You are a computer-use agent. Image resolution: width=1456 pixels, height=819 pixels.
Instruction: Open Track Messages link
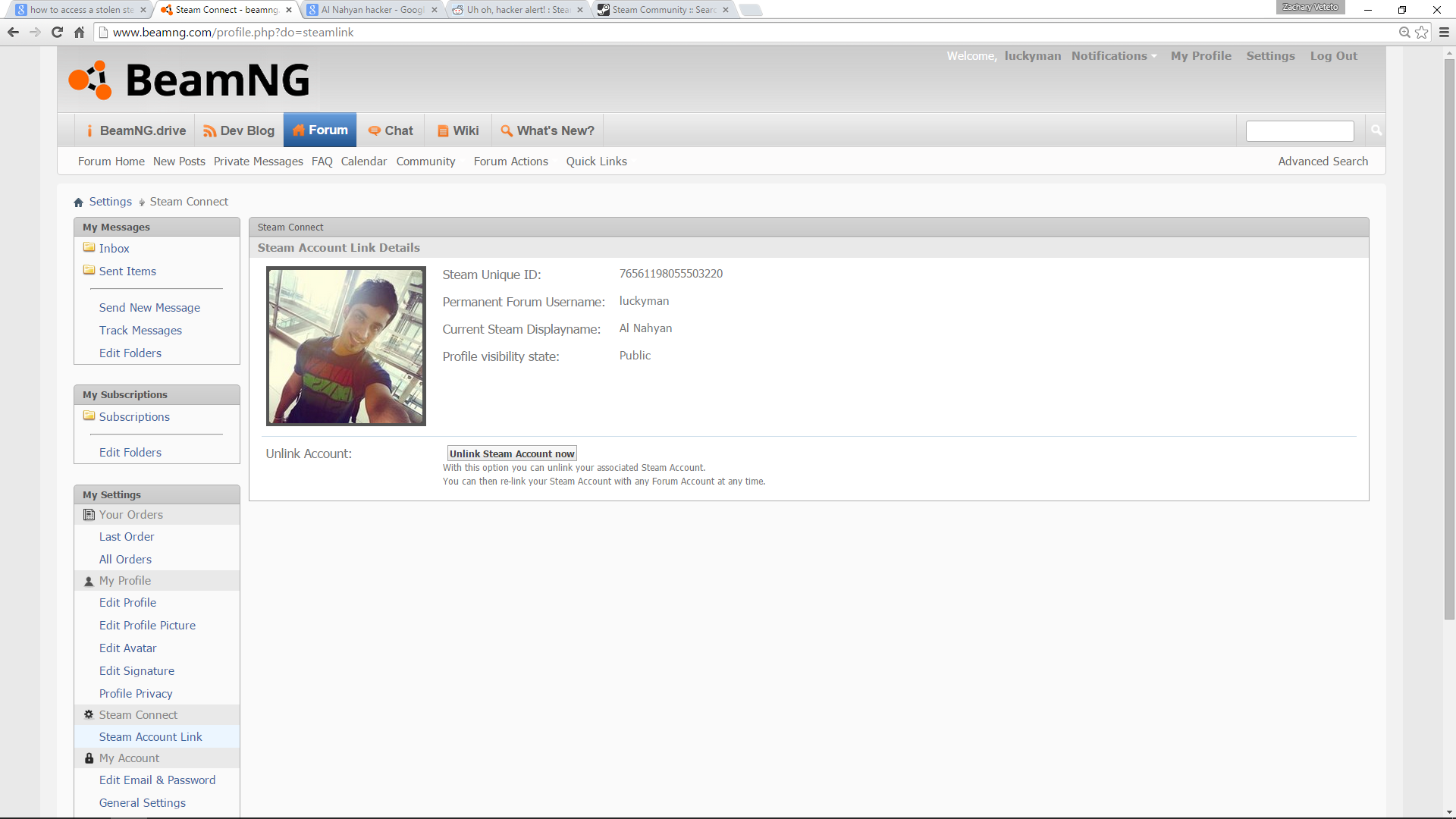click(140, 330)
